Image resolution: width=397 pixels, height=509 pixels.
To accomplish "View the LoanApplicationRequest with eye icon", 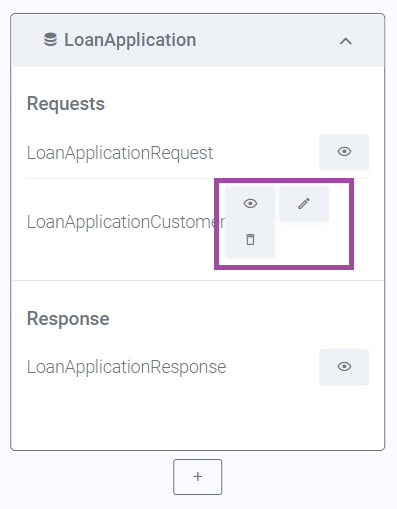I will pyautogui.click(x=344, y=152).
